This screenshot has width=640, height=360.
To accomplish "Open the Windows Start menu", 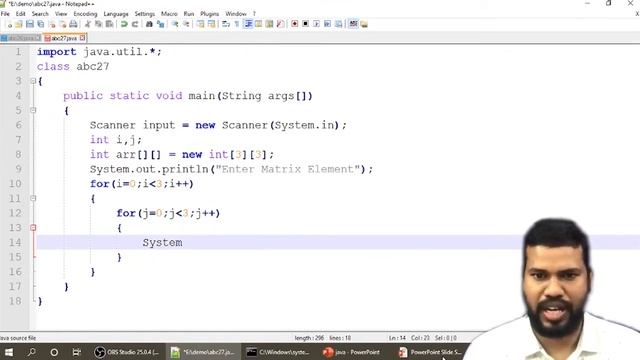I will tap(9, 352).
